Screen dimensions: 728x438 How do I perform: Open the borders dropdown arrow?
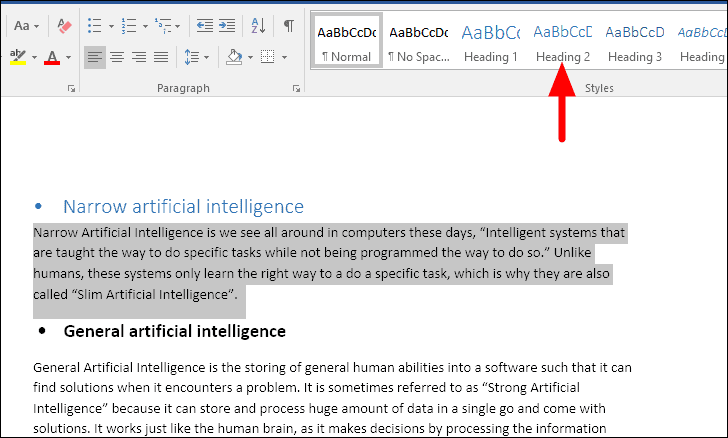click(x=284, y=58)
